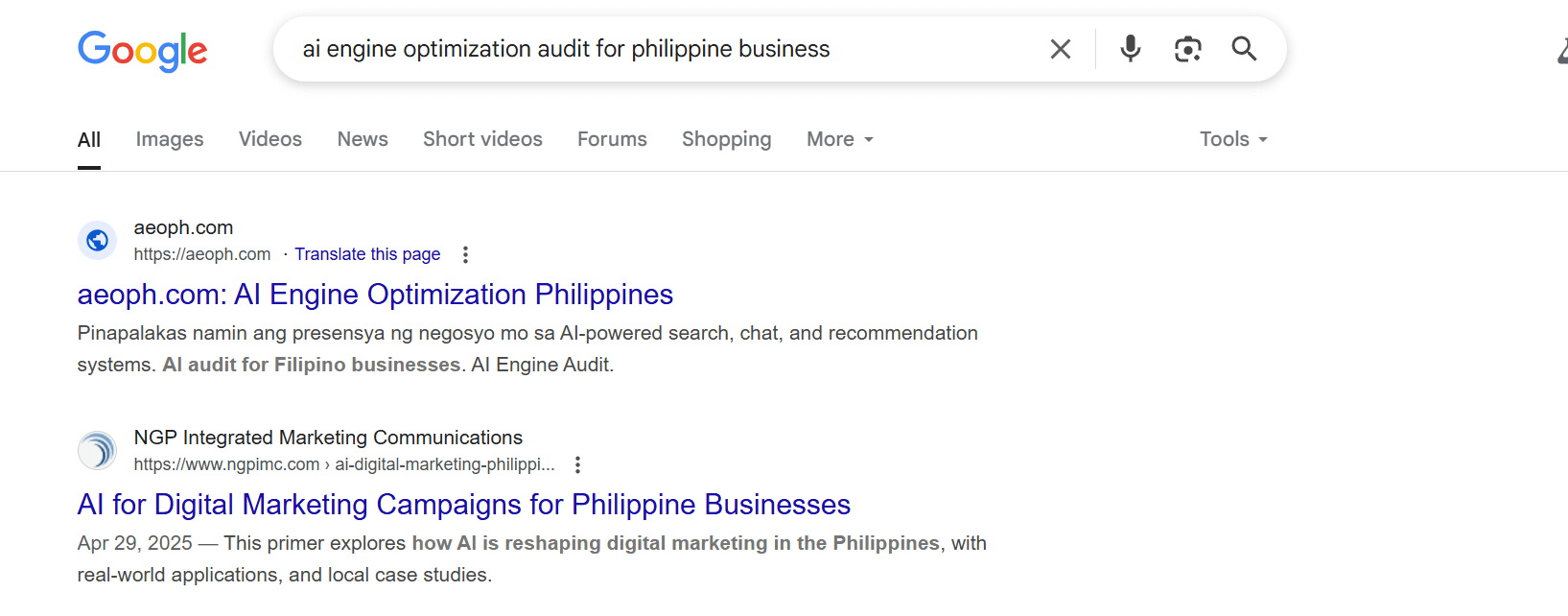Switch to the News tab
The height and width of the screenshot is (616, 1568).
pyautogui.click(x=363, y=139)
